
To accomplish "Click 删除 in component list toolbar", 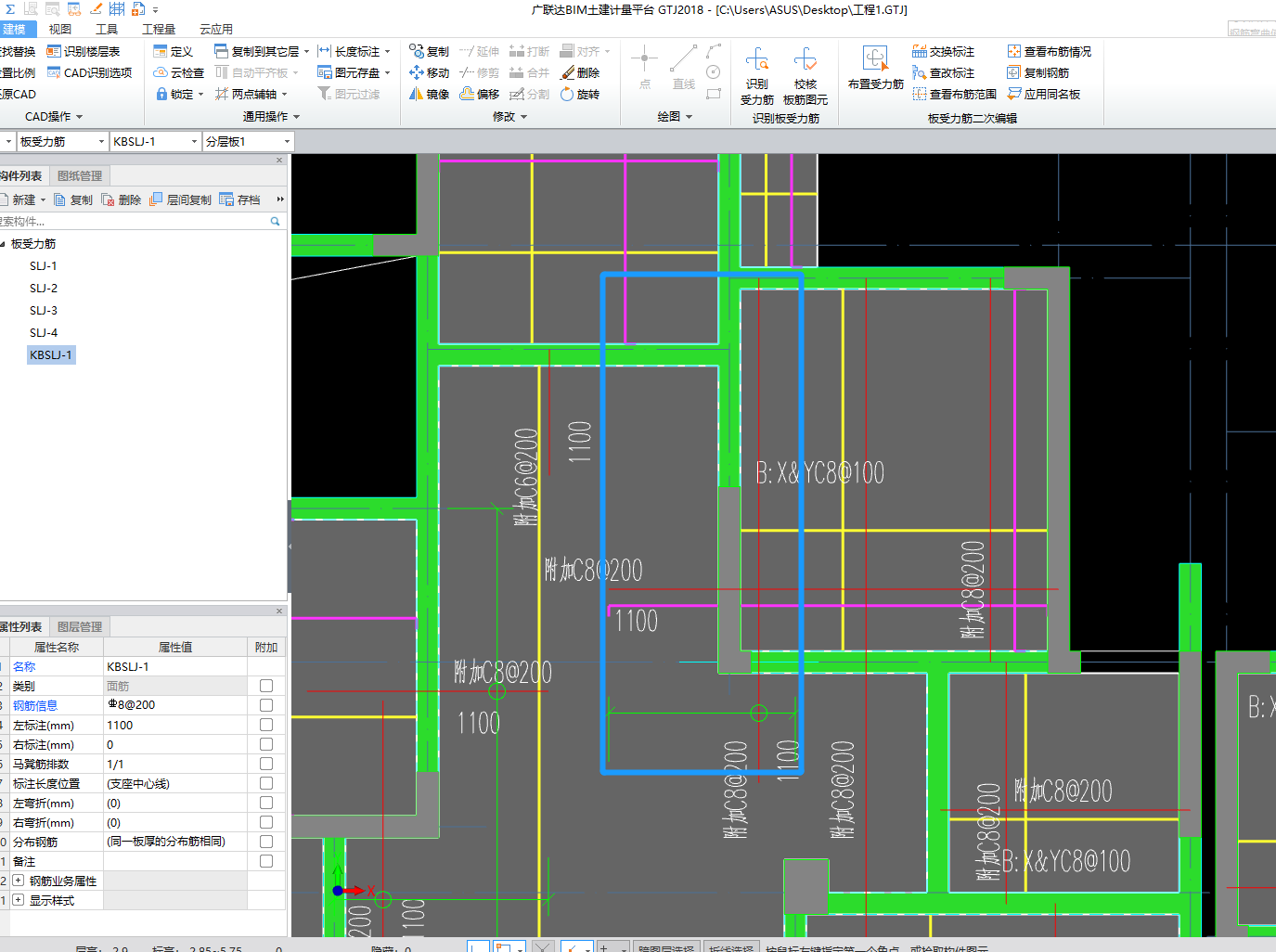I will [x=121, y=199].
